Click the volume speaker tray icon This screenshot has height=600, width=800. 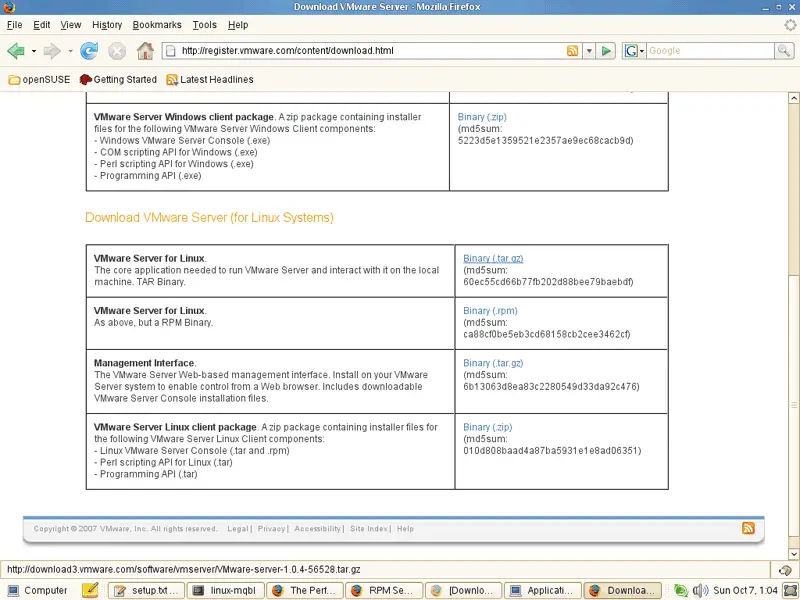tap(701, 590)
